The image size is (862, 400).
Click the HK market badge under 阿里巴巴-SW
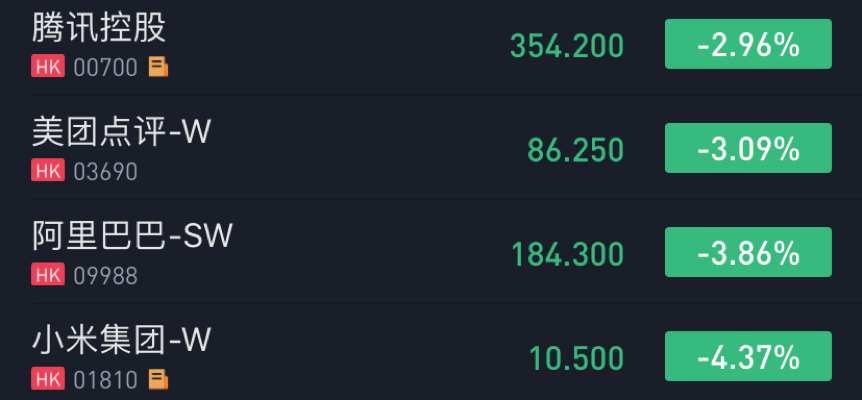(x=47, y=275)
